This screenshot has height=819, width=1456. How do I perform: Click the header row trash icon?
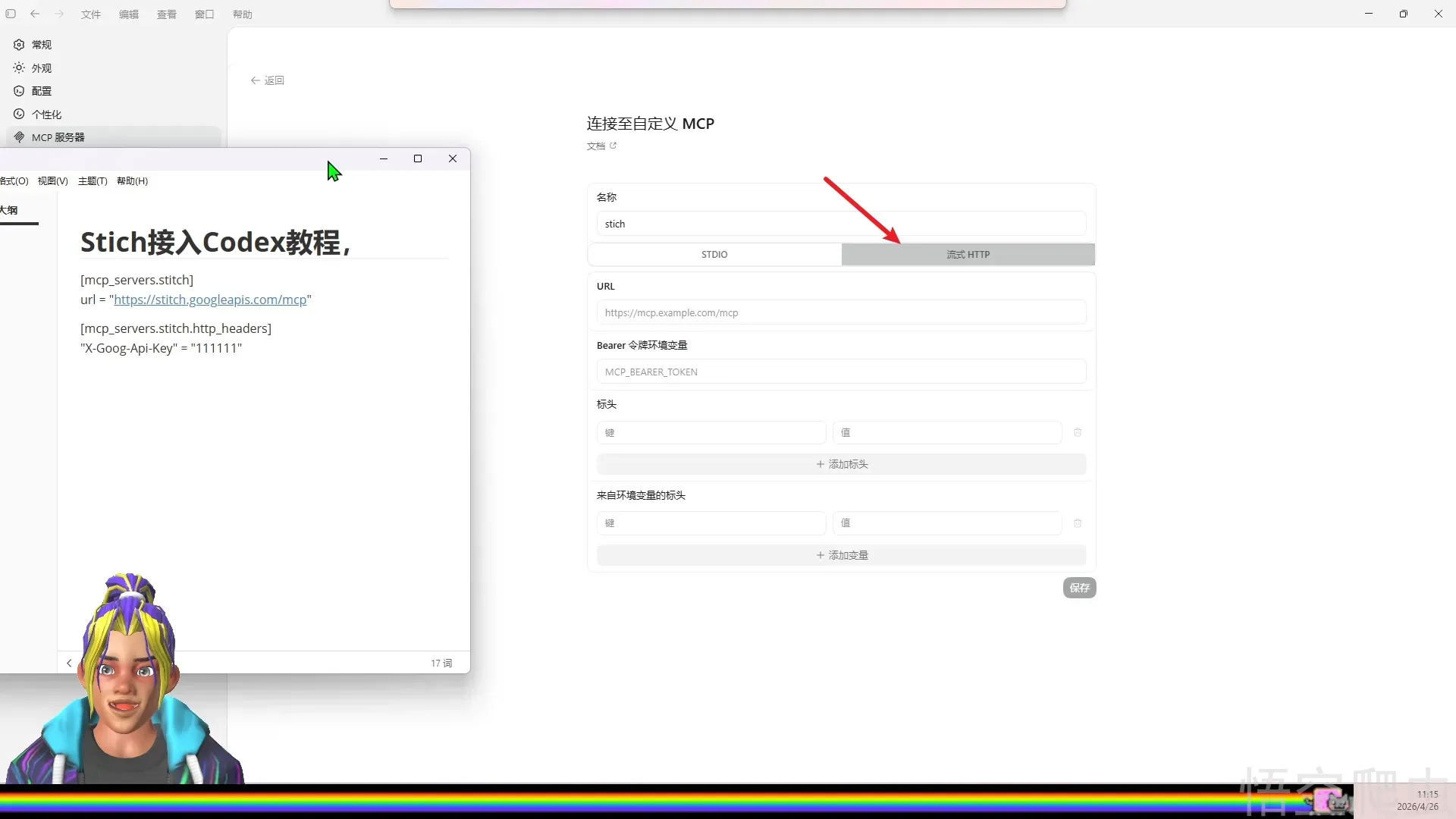[x=1078, y=432]
